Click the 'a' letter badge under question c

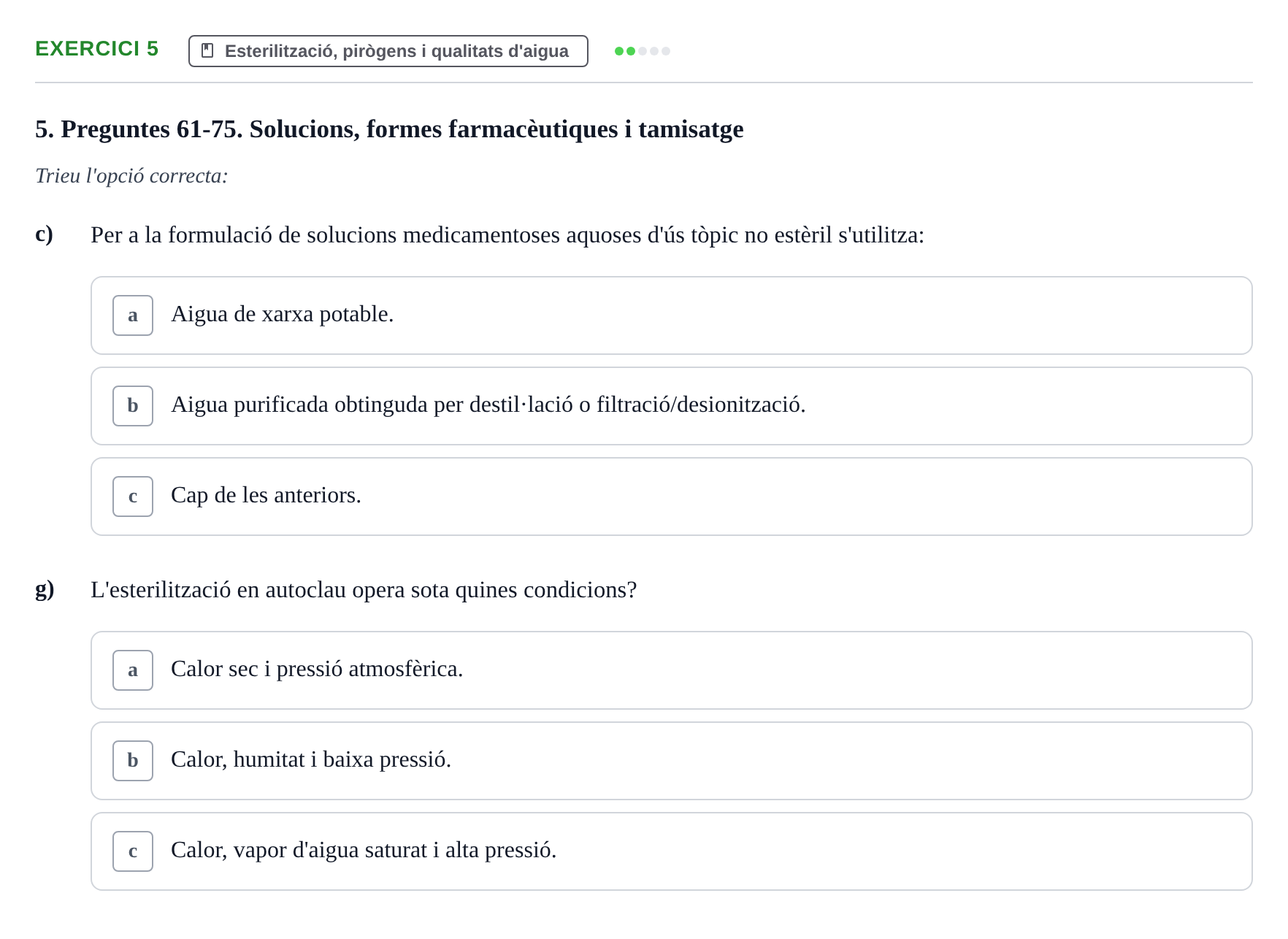click(x=133, y=315)
